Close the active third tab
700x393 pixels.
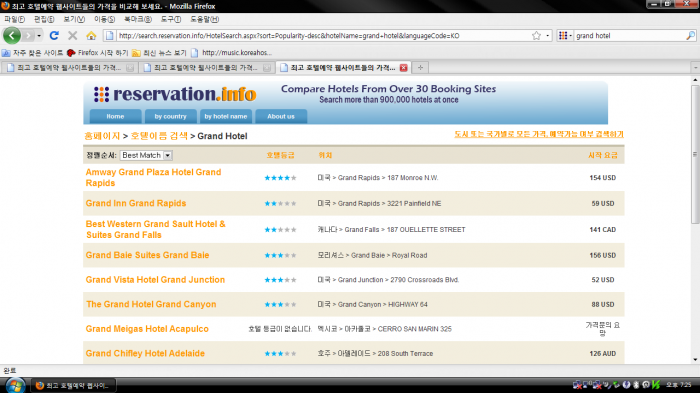pyautogui.click(x=404, y=67)
